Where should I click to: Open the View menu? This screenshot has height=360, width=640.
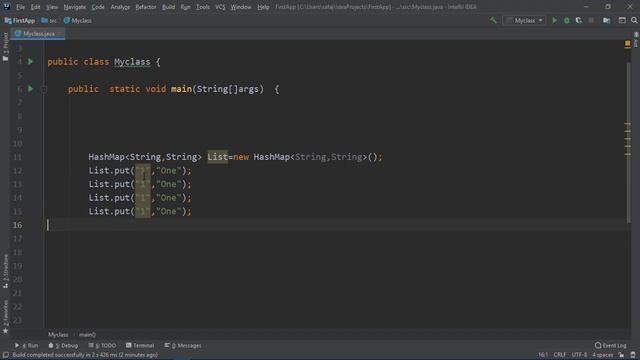pos(52,7)
